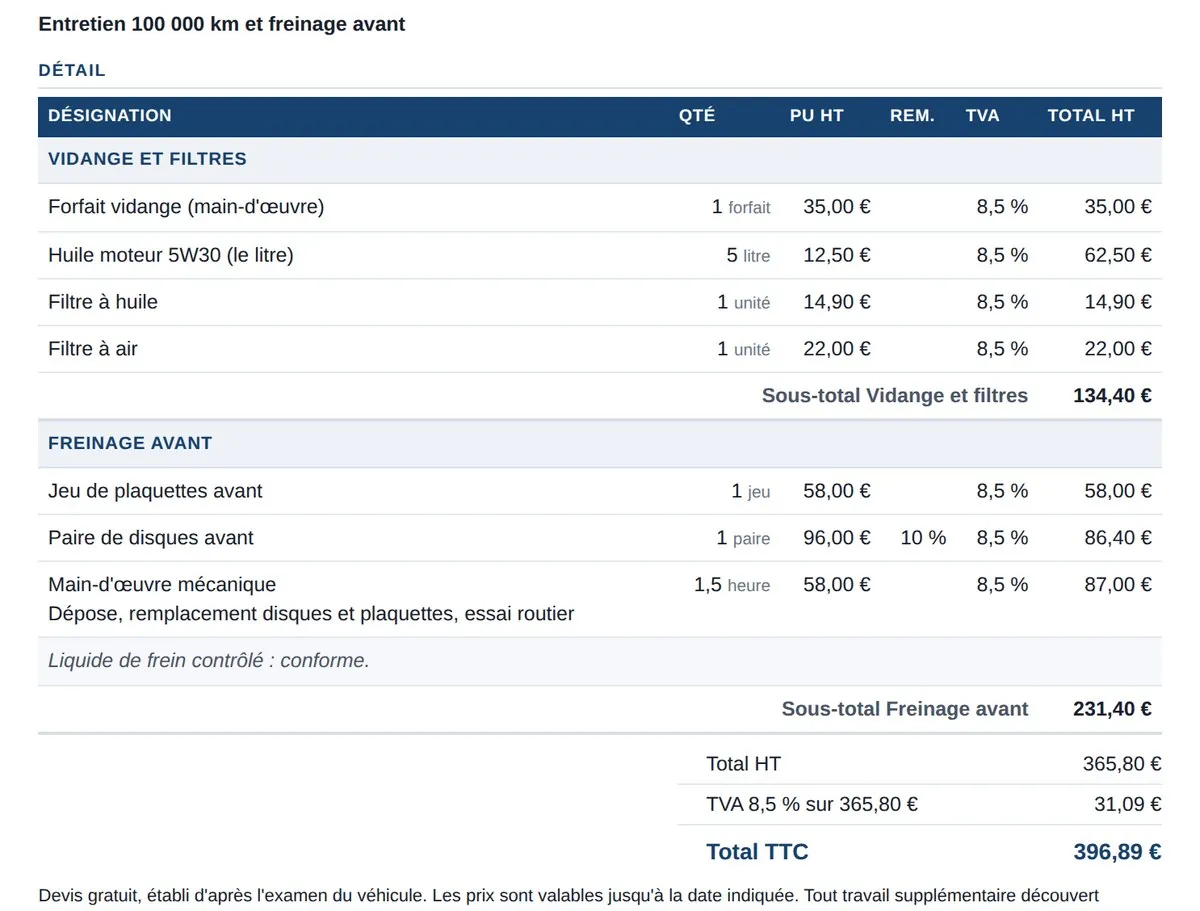Select the "134,40 €" subtotal amount

point(1112,396)
